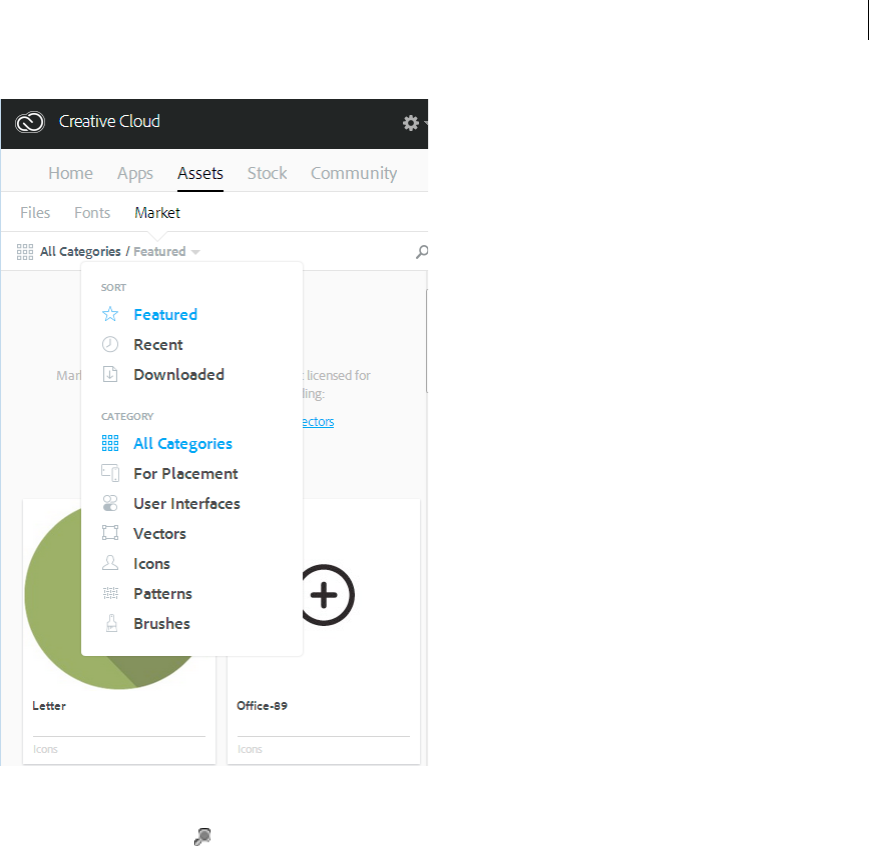
Task: Click the Icons person silhouette icon
Action: coord(110,563)
